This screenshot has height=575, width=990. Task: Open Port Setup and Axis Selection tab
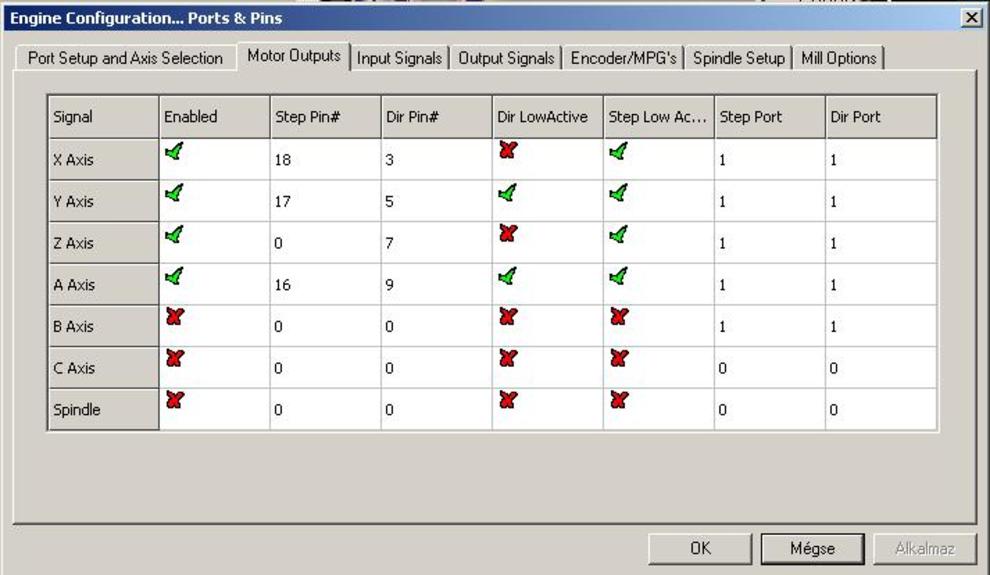pos(125,58)
